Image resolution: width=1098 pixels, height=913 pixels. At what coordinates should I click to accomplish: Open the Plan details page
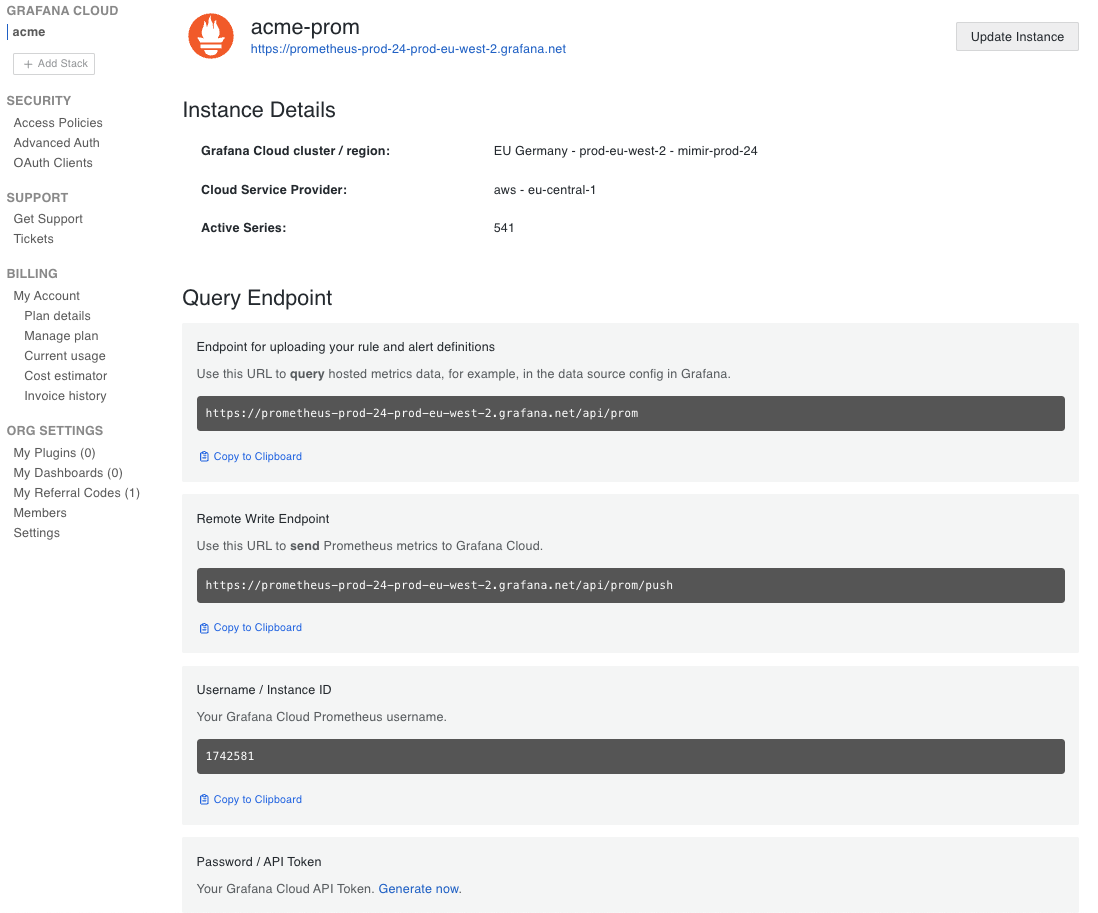pos(57,315)
